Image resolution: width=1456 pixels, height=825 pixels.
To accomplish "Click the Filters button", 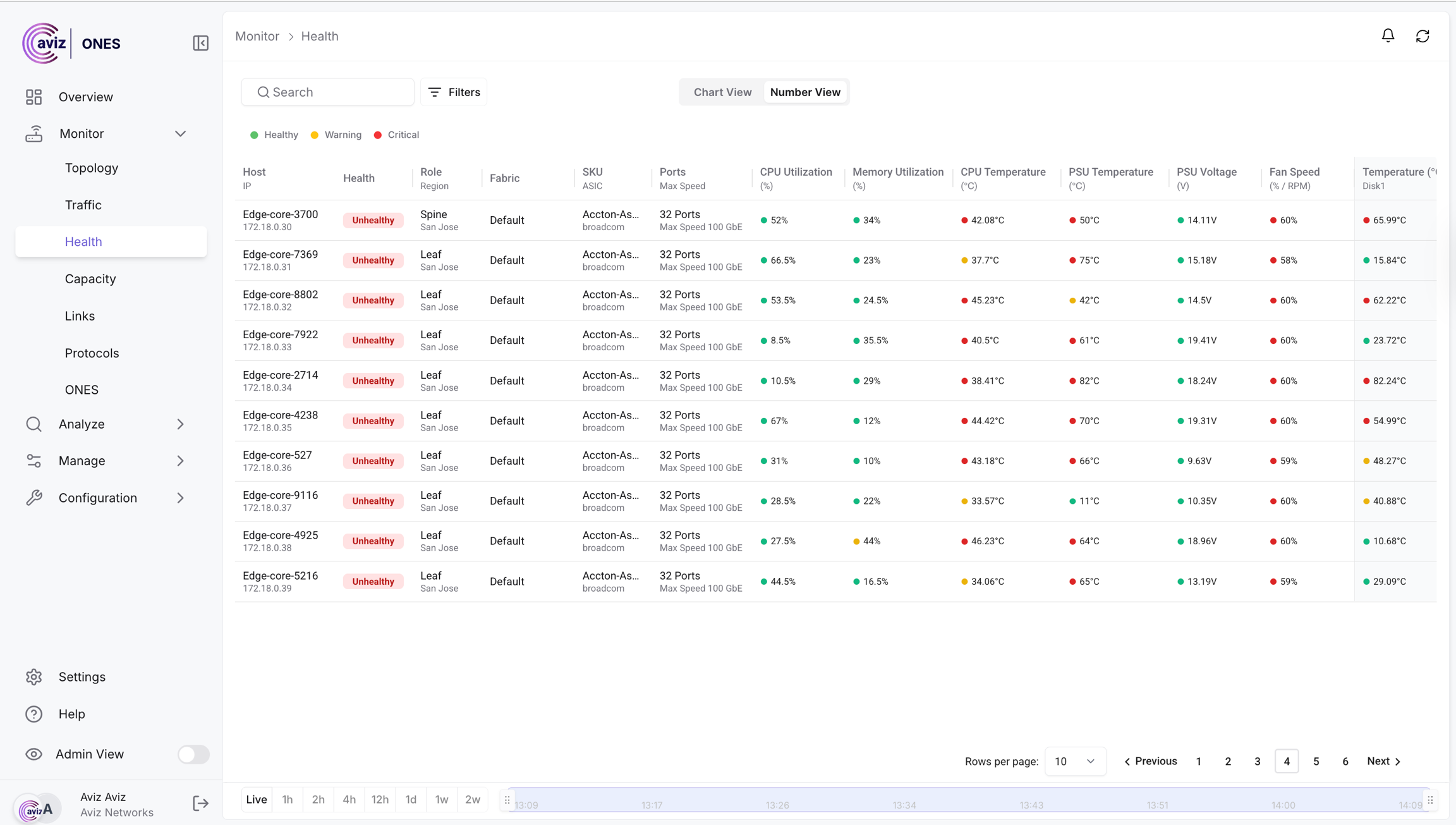I will coord(454,92).
